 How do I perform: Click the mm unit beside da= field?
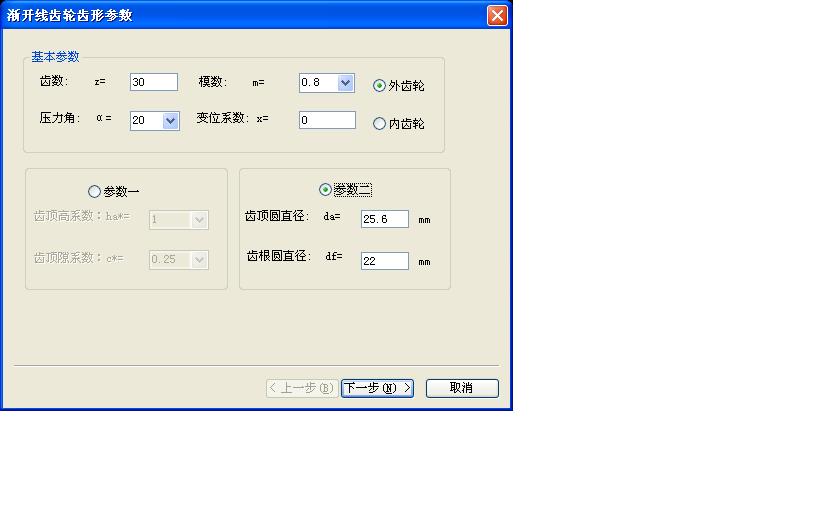point(424,220)
